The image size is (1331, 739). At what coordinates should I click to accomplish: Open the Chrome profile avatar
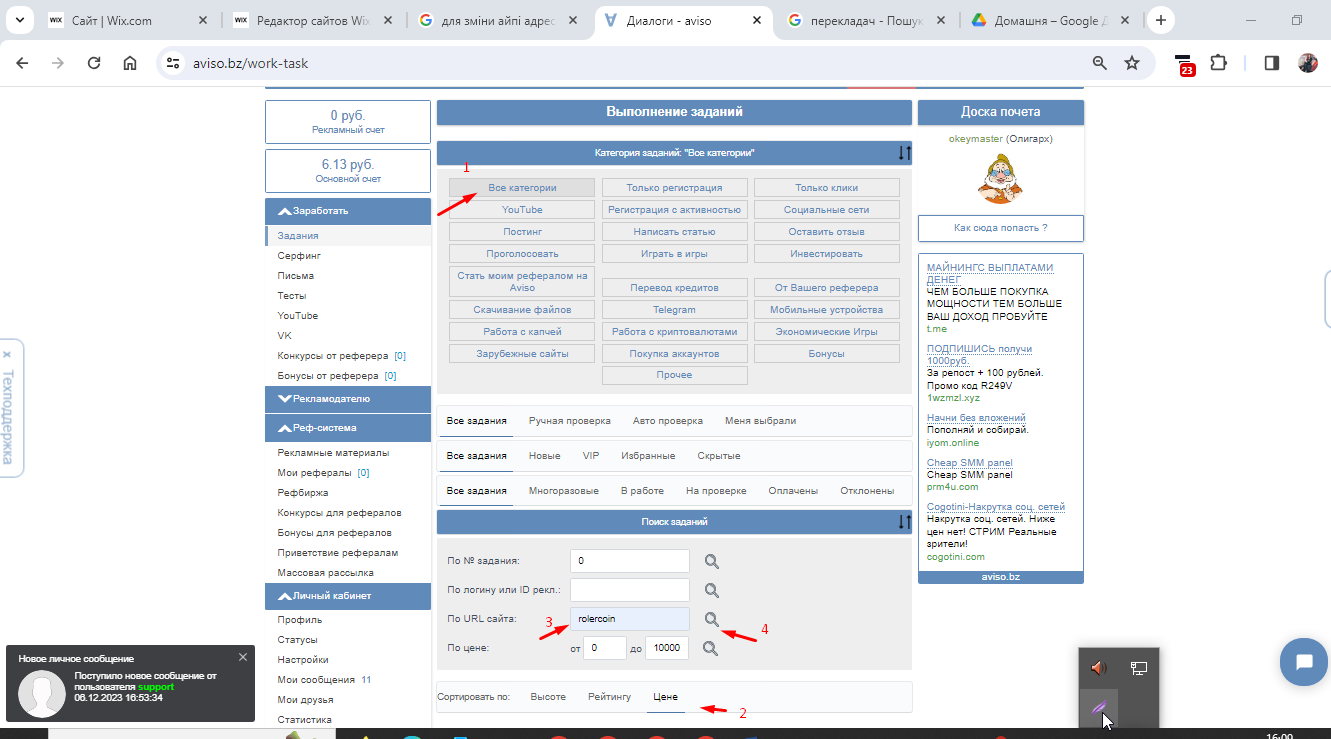click(x=1308, y=63)
